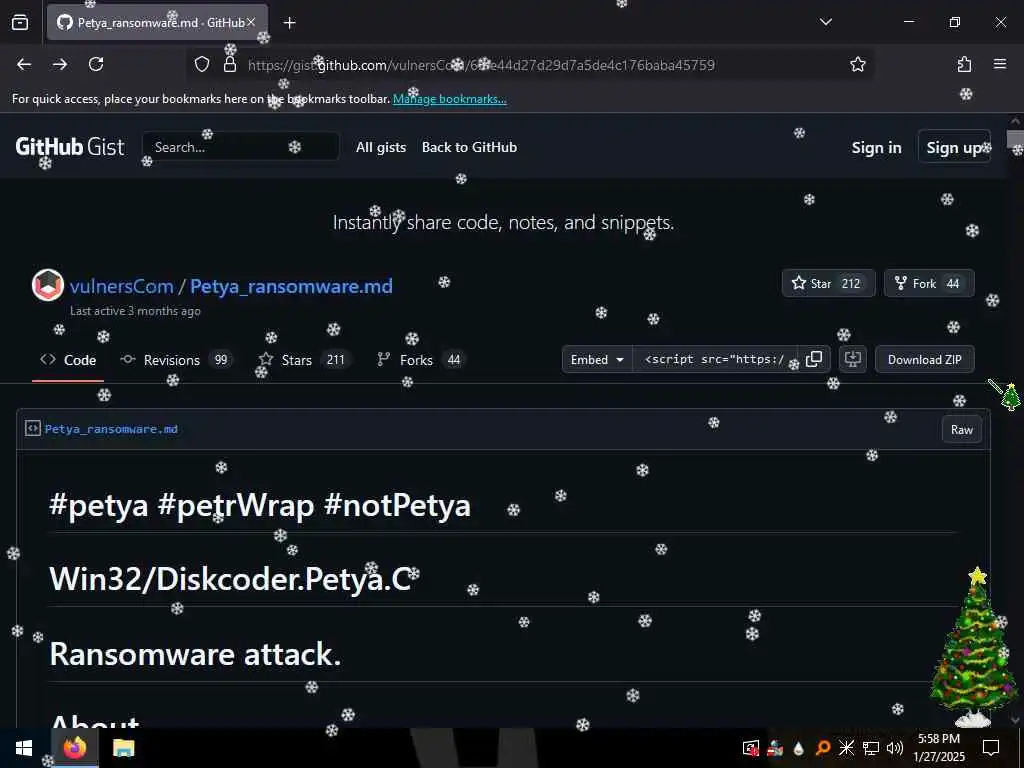Focus the gist Search field
The width and height of the screenshot is (1024, 768).
(240, 147)
